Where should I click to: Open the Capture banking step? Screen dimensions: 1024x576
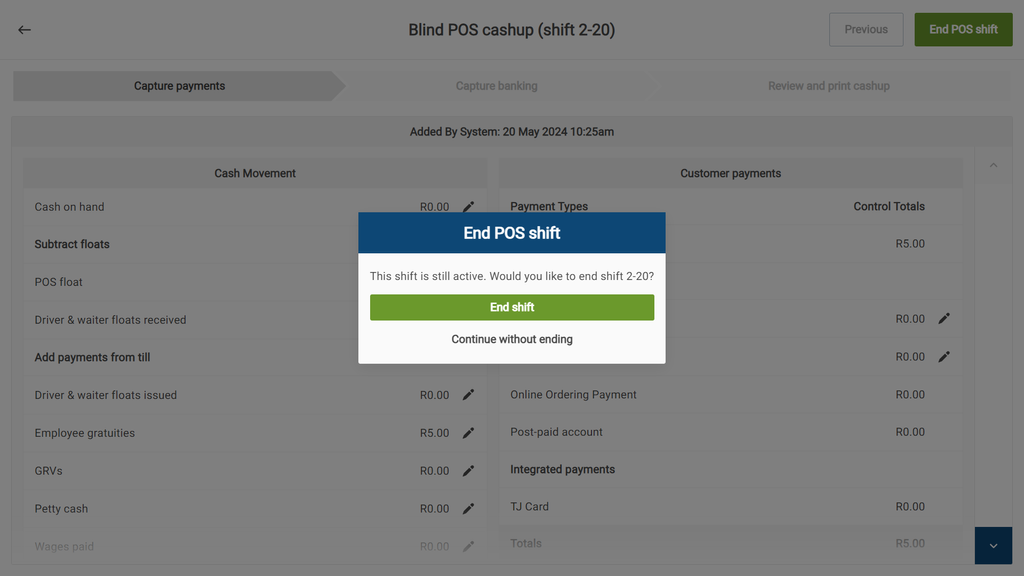[x=496, y=86]
